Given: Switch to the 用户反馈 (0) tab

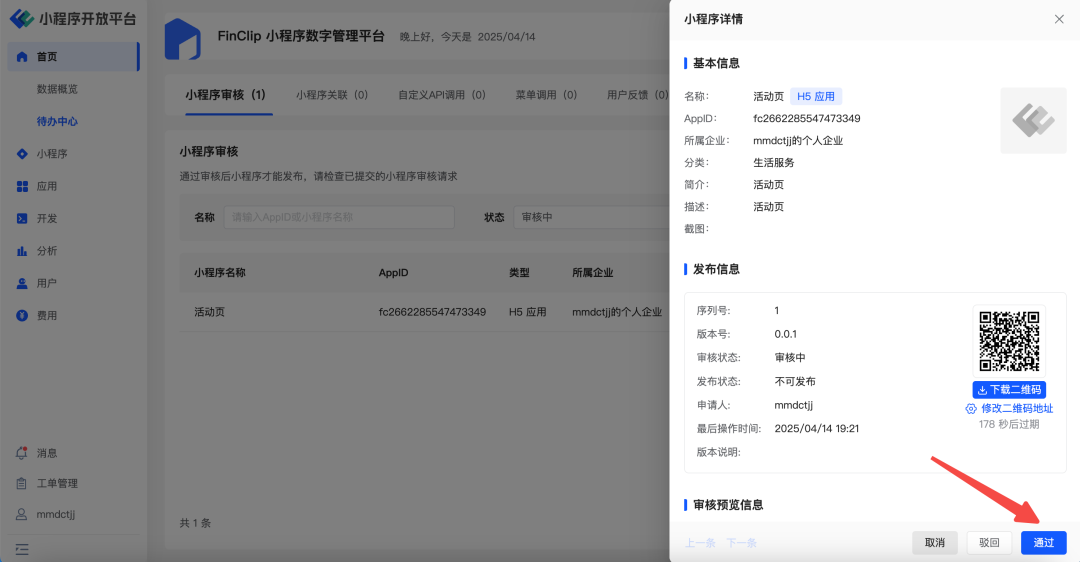Looking at the screenshot, I should click(x=637, y=95).
